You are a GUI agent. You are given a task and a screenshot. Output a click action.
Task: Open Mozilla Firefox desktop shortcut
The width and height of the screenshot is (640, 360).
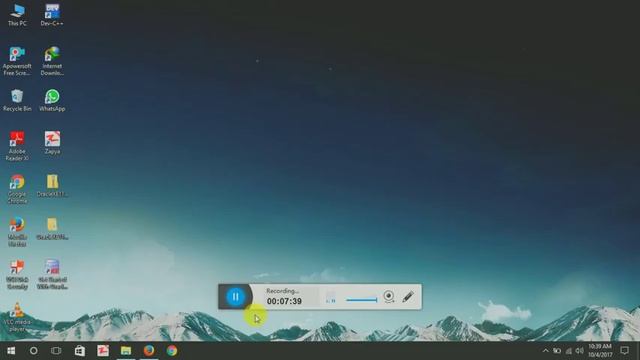pyautogui.click(x=17, y=232)
